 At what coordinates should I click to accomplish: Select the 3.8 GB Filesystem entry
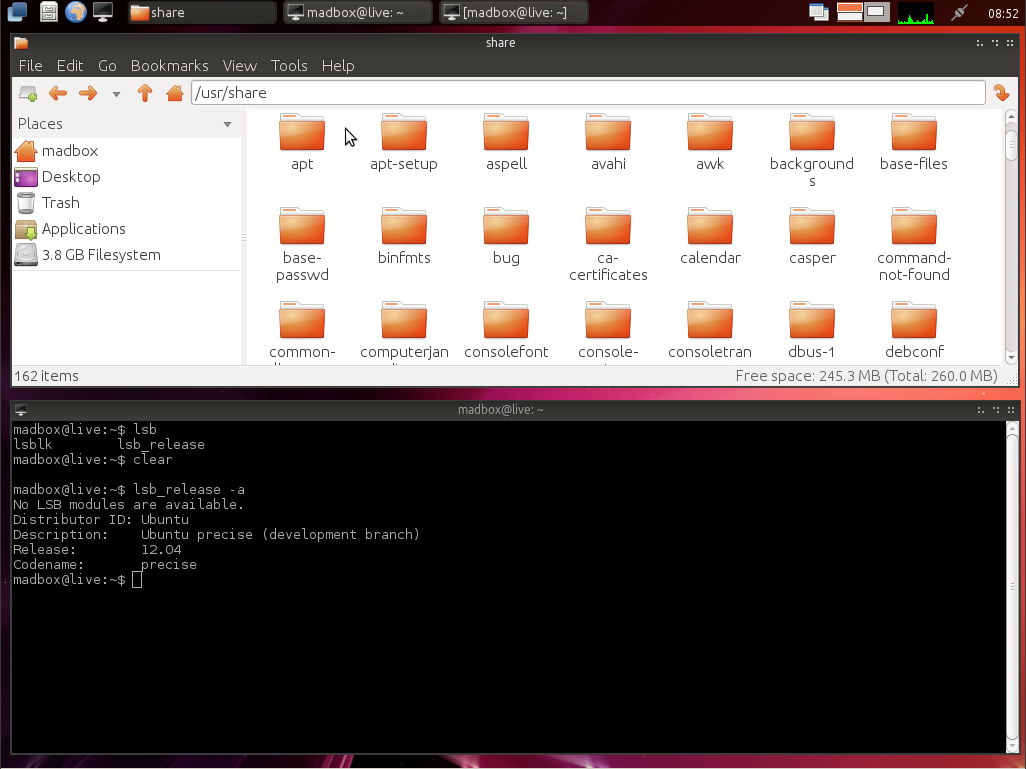pos(126,255)
